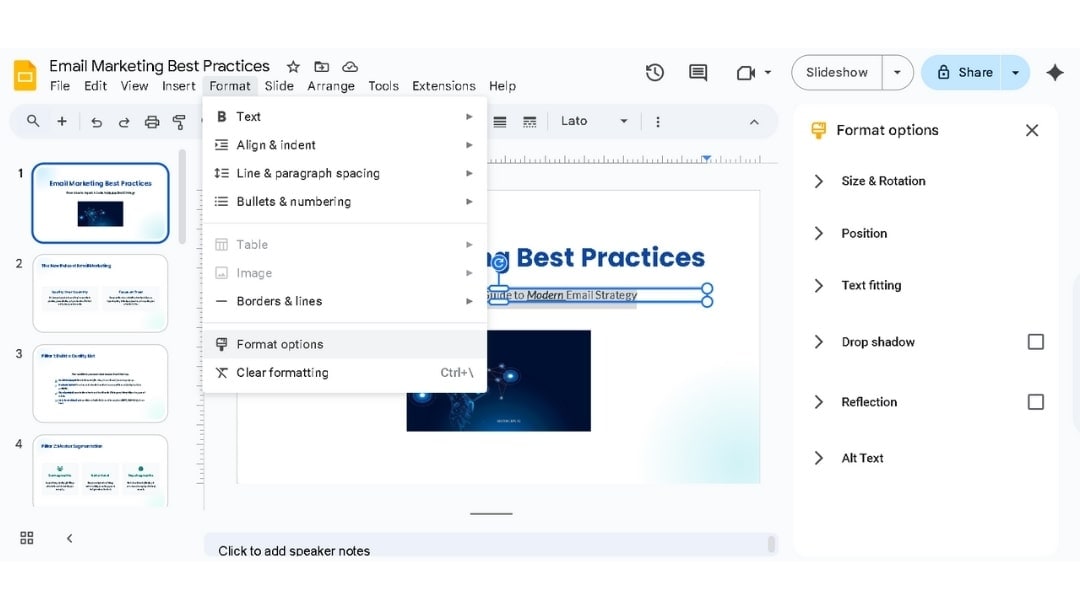This screenshot has height=610, width=1080.
Task: Click the Slideshow button
Action: click(x=836, y=72)
